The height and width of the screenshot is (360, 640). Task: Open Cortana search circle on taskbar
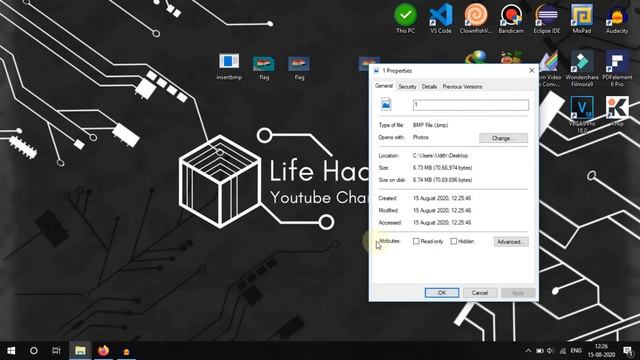34,351
